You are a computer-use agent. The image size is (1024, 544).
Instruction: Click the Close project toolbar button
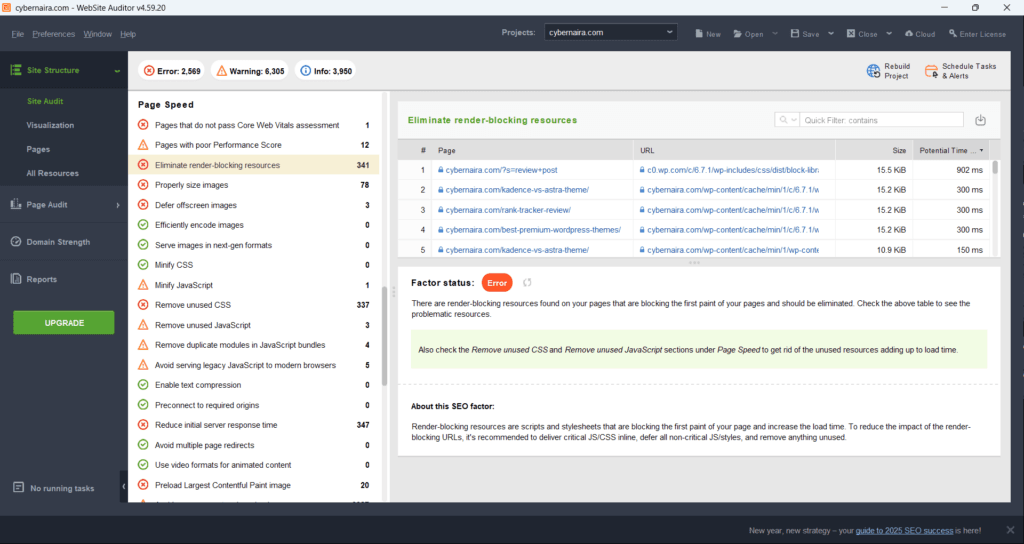tap(862, 34)
